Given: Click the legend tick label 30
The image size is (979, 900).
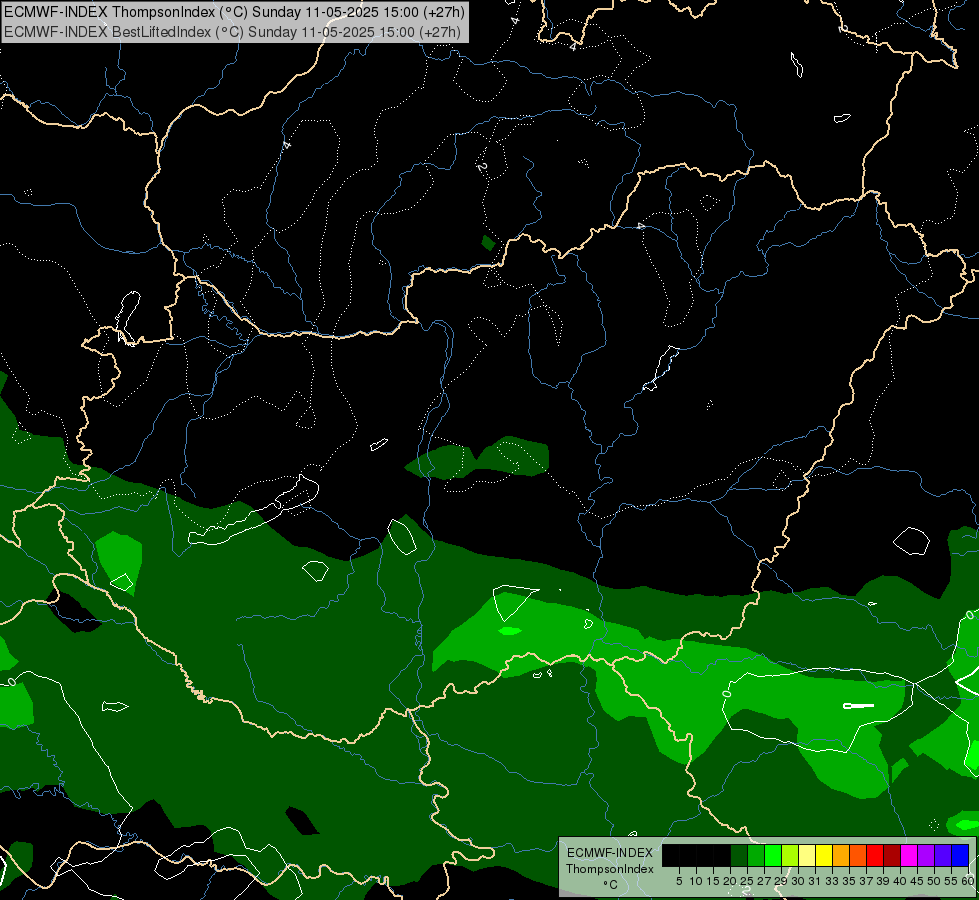Looking at the screenshot, I should [x=798, y=881].
